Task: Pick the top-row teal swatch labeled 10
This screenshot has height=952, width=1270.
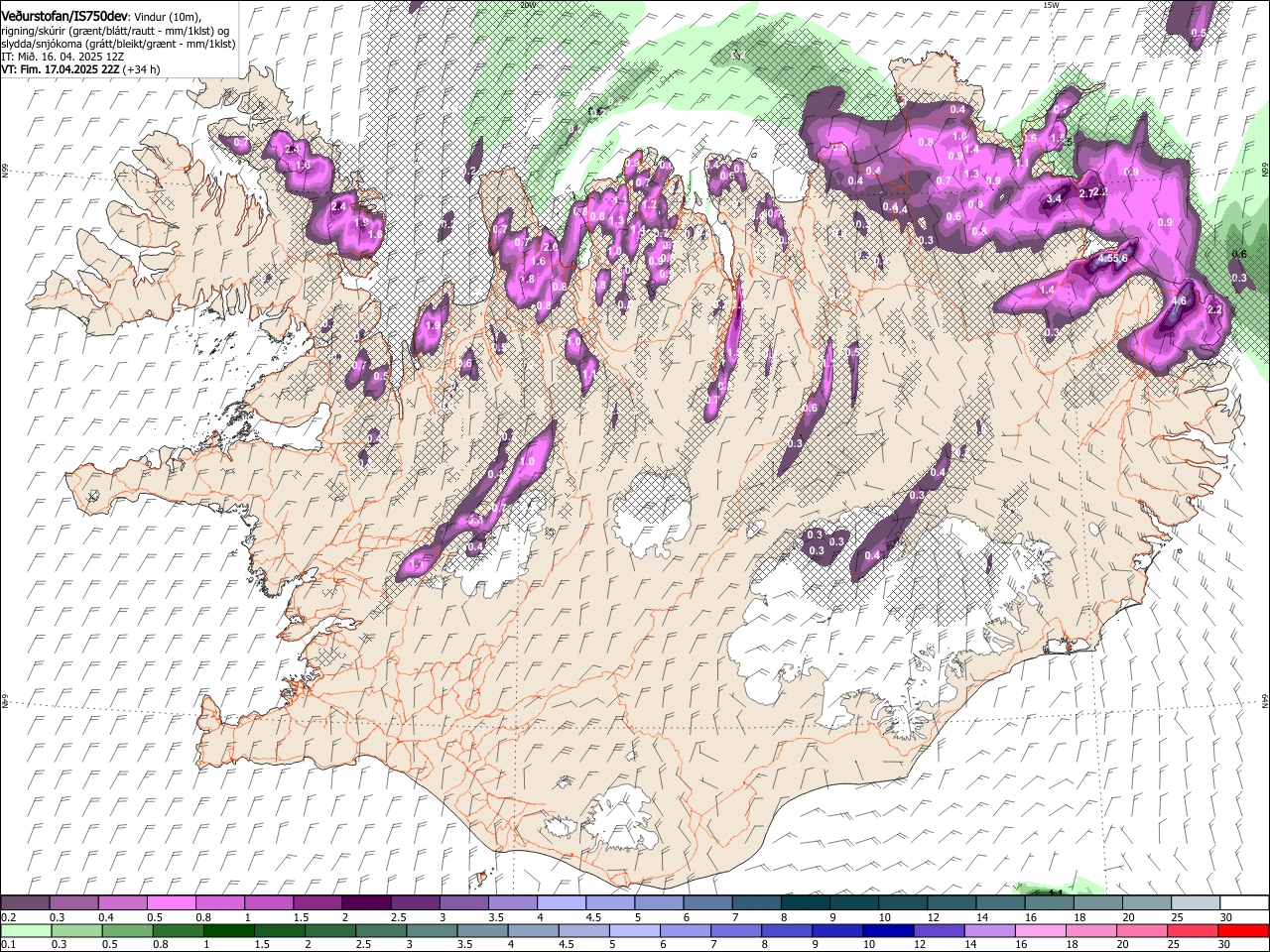Action: (x=902, y=903)
